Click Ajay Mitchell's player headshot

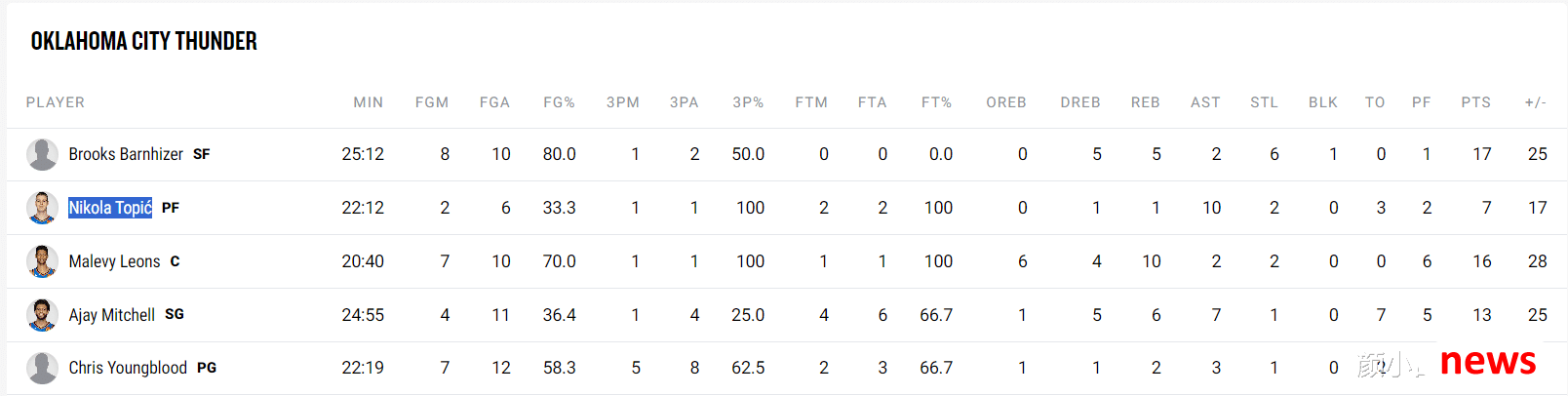point(42,315)
